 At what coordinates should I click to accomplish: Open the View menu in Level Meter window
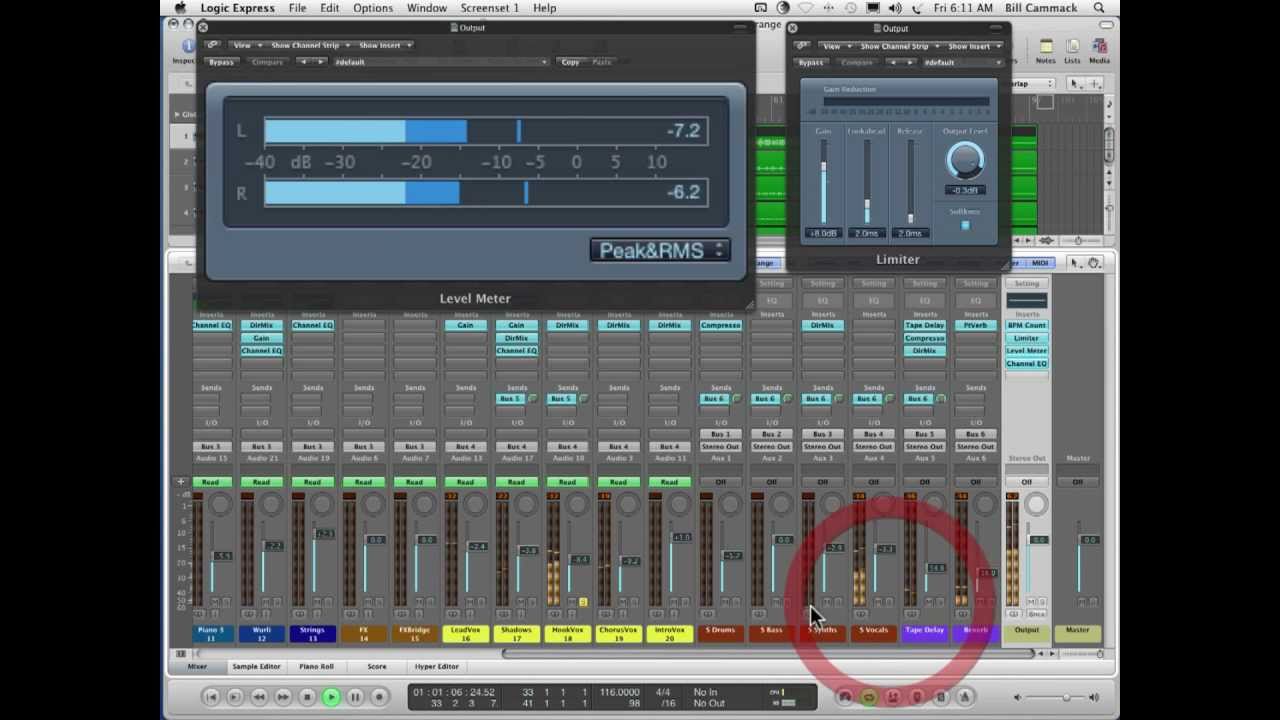pyautogui.click(x=245, y=45)
